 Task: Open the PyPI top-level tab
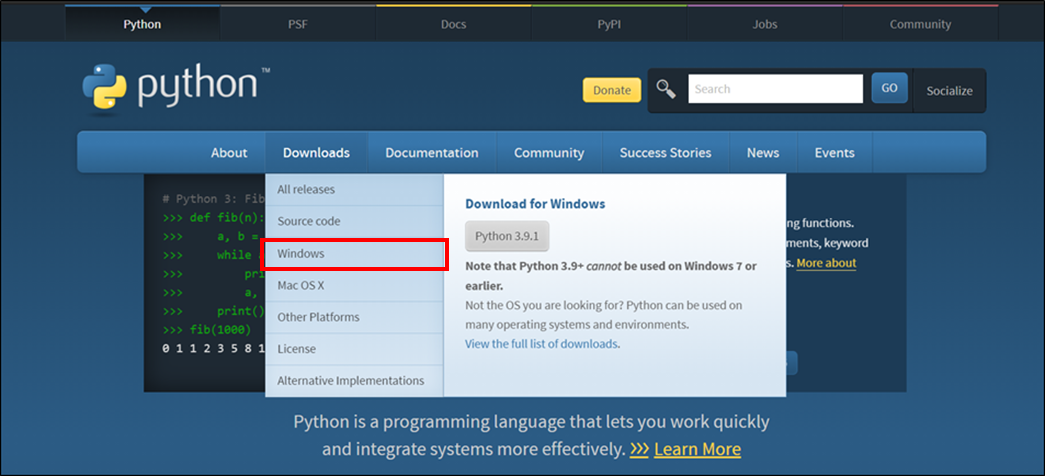pyautogui.click(x=609, y=24)
